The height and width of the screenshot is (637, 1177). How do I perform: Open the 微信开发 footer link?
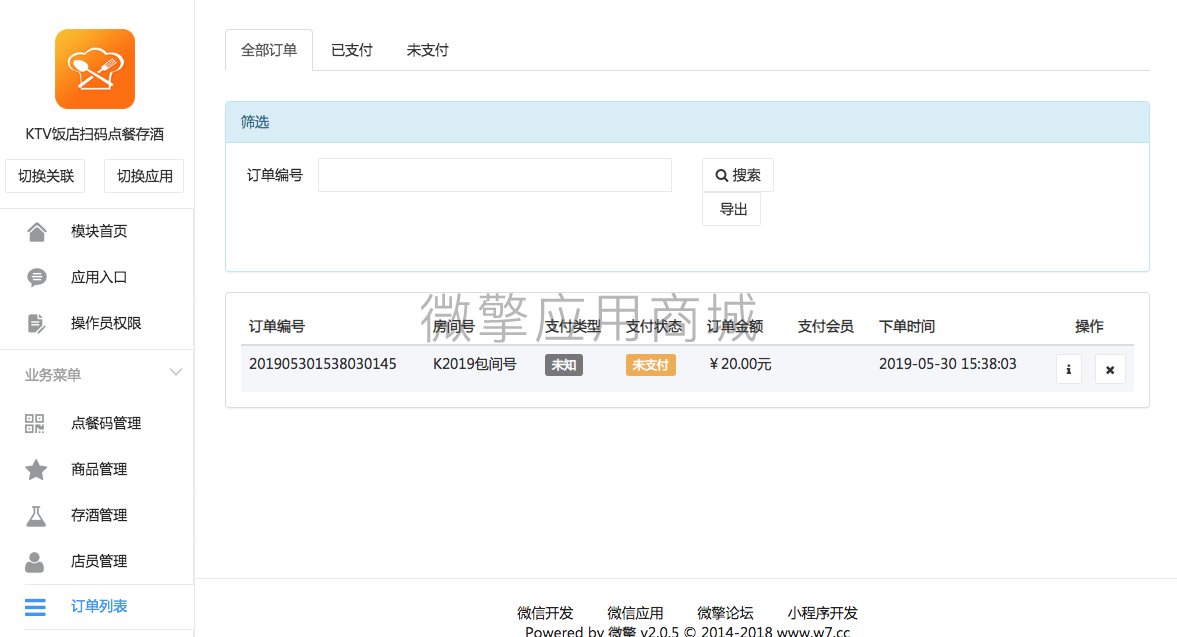click(545, 613)
